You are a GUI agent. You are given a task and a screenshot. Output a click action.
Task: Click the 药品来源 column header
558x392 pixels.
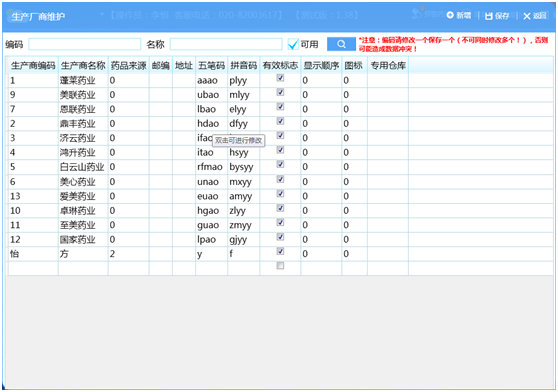[128, 65]
